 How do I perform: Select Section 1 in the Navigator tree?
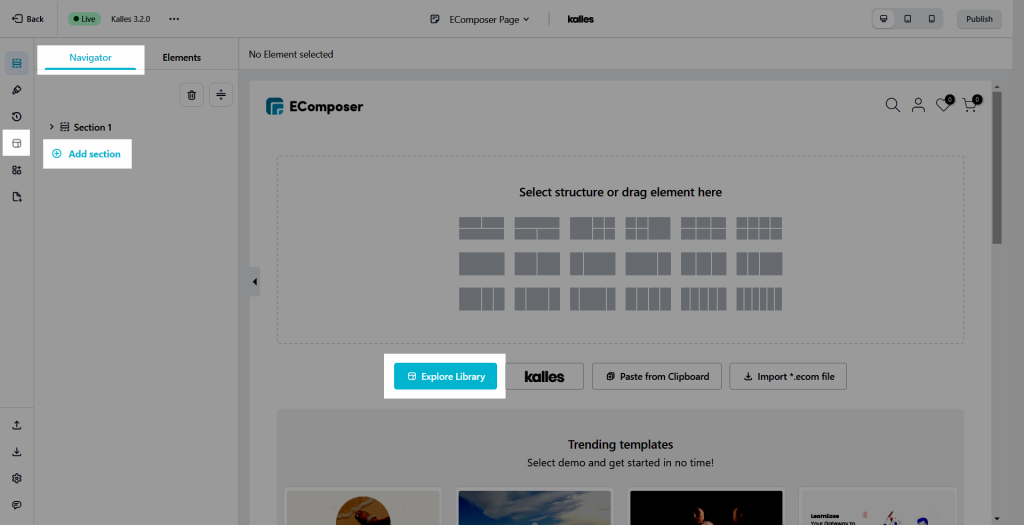click(x=92, y=127)
